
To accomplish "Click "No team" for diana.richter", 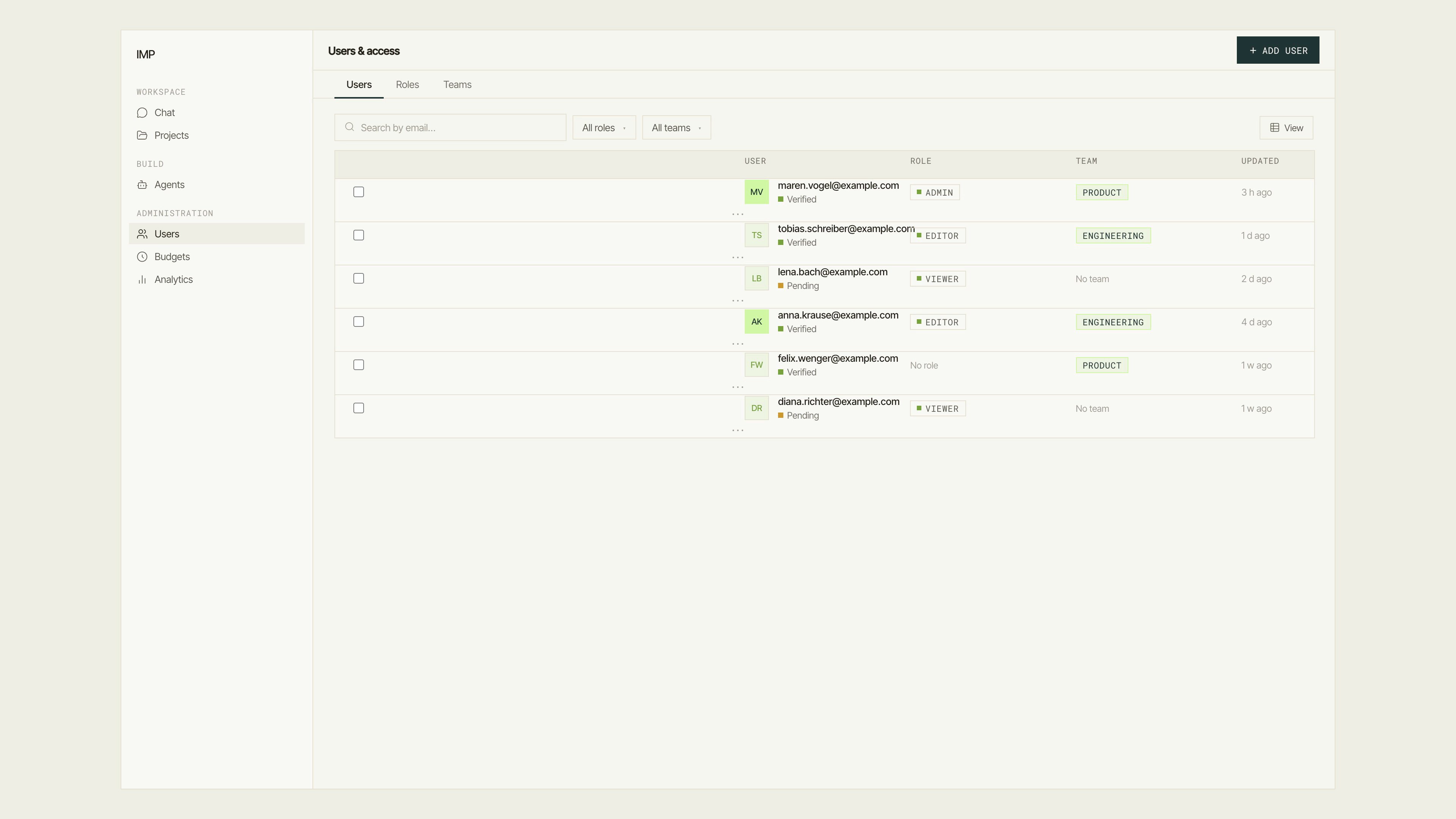I will (1092, 409).
